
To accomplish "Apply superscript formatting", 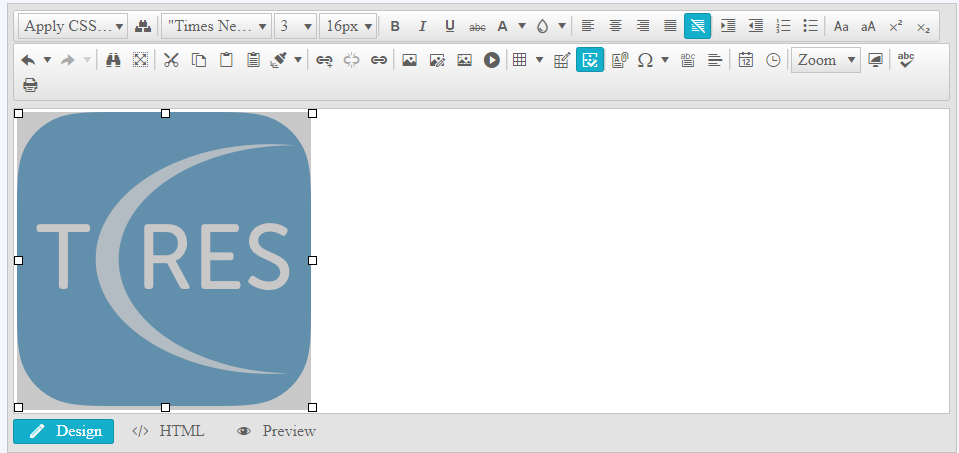I will click(x=896, y=26).
